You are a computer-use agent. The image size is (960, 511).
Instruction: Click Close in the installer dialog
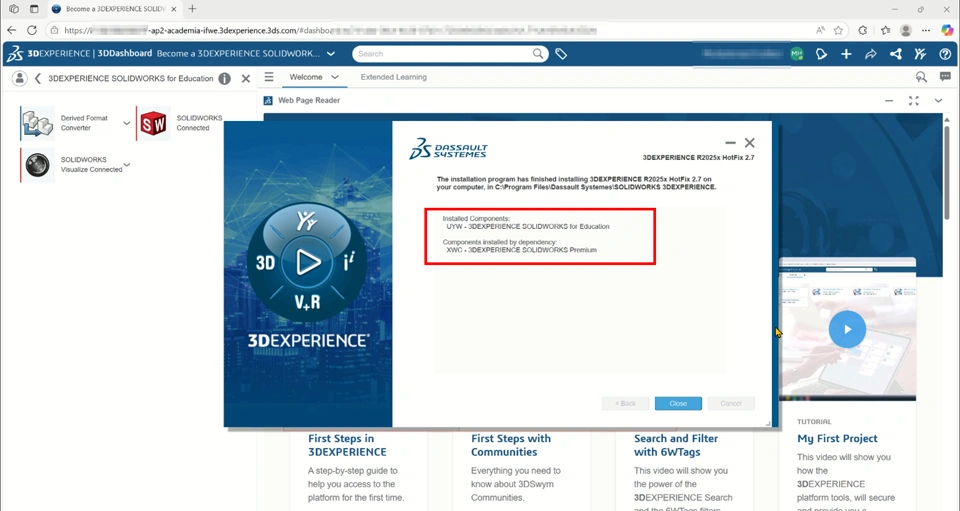(x=678, y=403)
